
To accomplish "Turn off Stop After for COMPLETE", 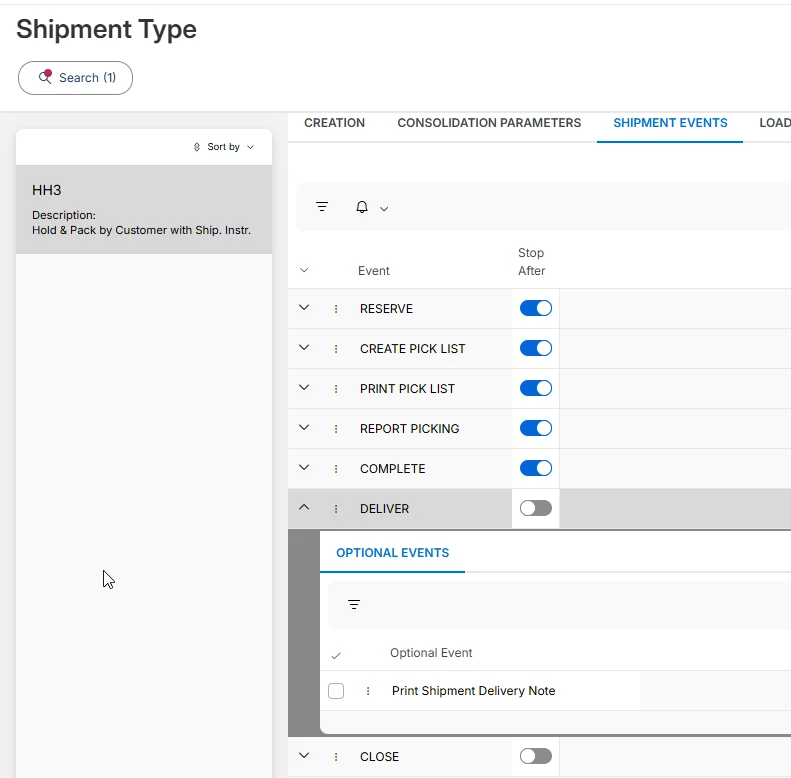I will 535,469.
